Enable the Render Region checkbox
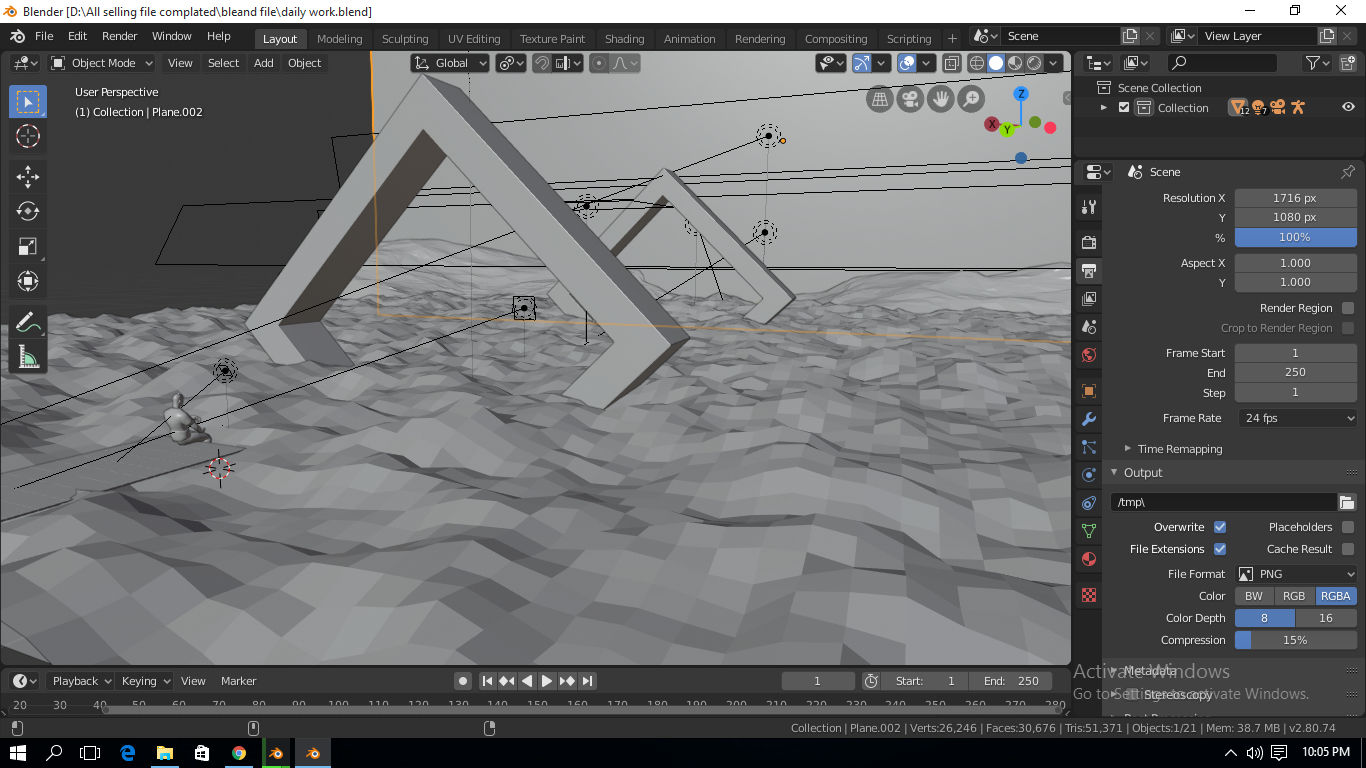Viewport: 1366px width, 768px height. coord(1348,308)
